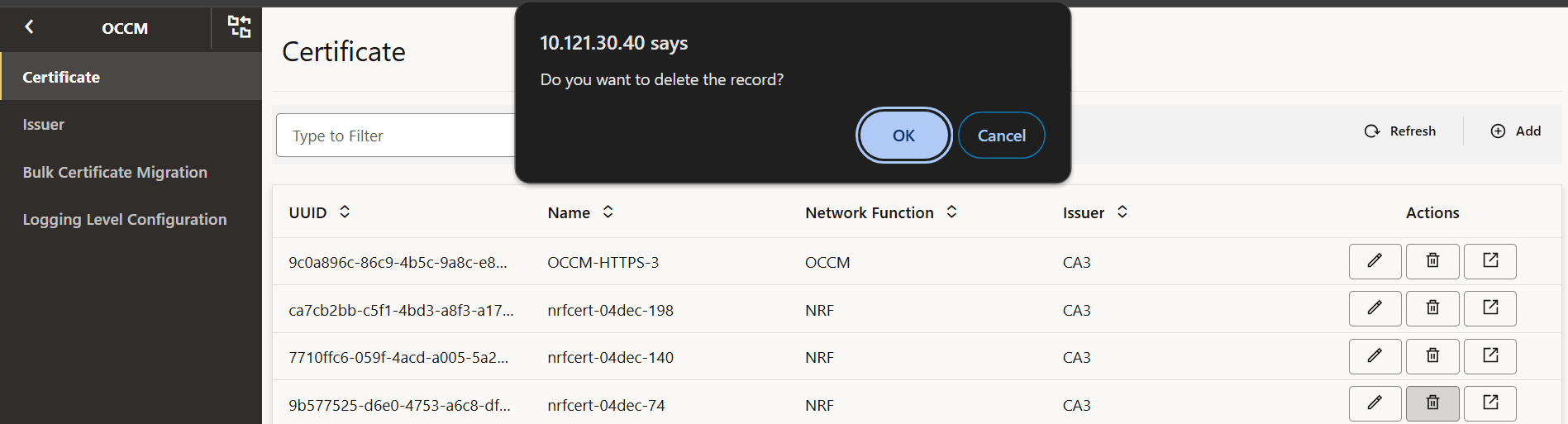Click the hierarchy icon in the sidebar header
This screenshot has width=1568, height=424.
[239, 27]
